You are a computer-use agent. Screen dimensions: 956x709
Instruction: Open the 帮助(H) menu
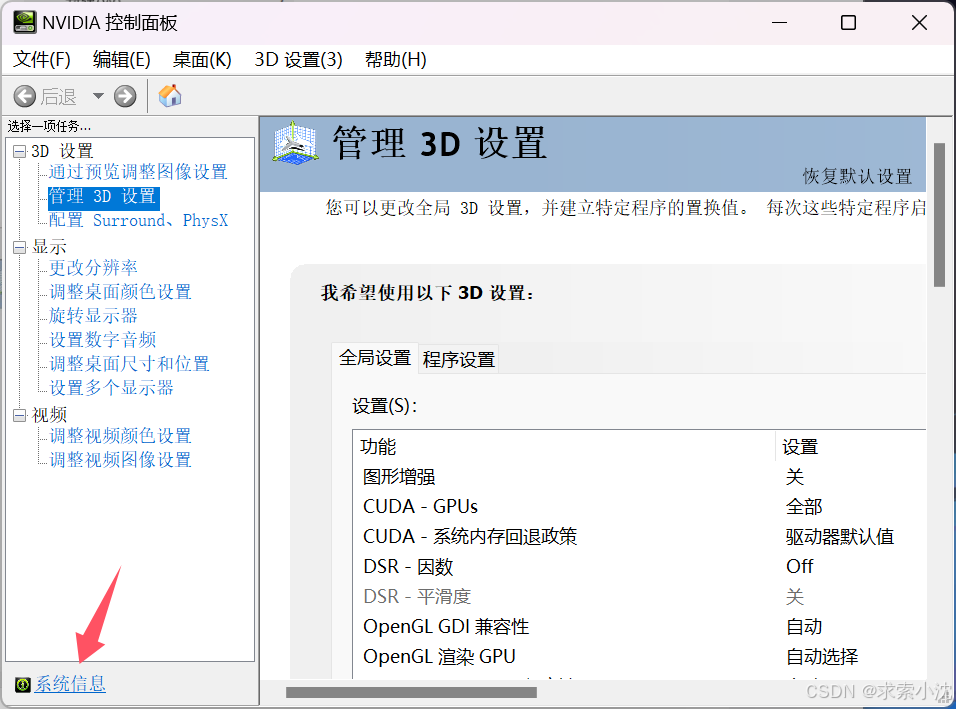[x=396, y=60]
